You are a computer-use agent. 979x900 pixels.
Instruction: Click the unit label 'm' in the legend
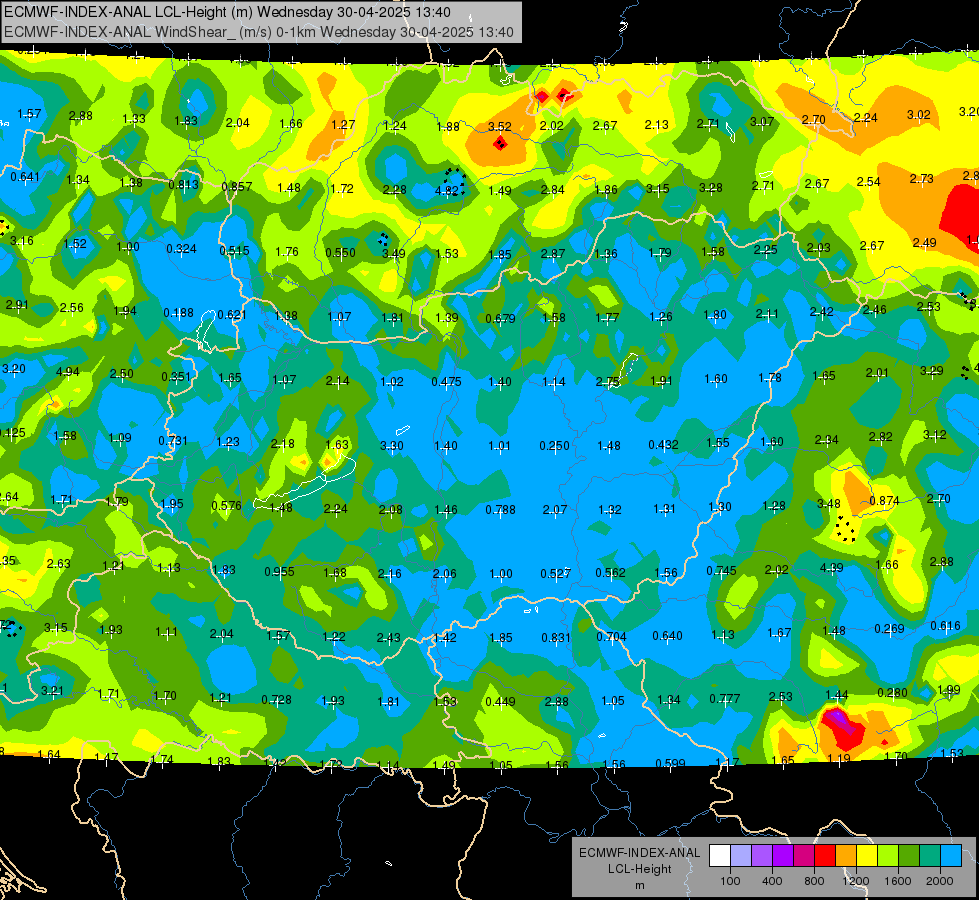(x=639, y=885)
